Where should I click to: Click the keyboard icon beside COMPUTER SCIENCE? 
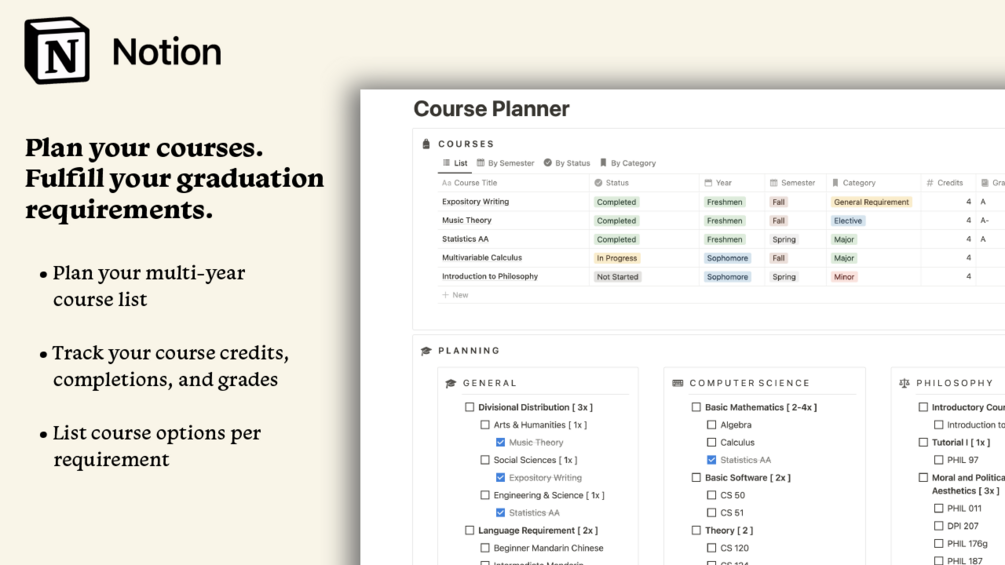677,383
